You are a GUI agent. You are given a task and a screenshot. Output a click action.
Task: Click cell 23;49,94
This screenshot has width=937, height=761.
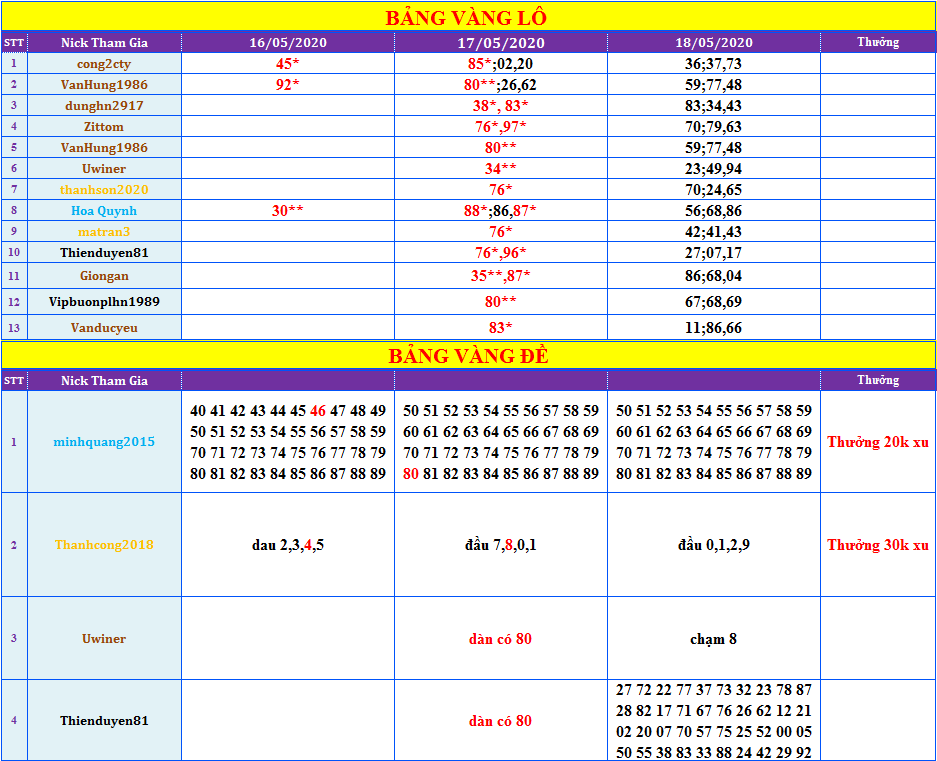[x=714, y=168]
